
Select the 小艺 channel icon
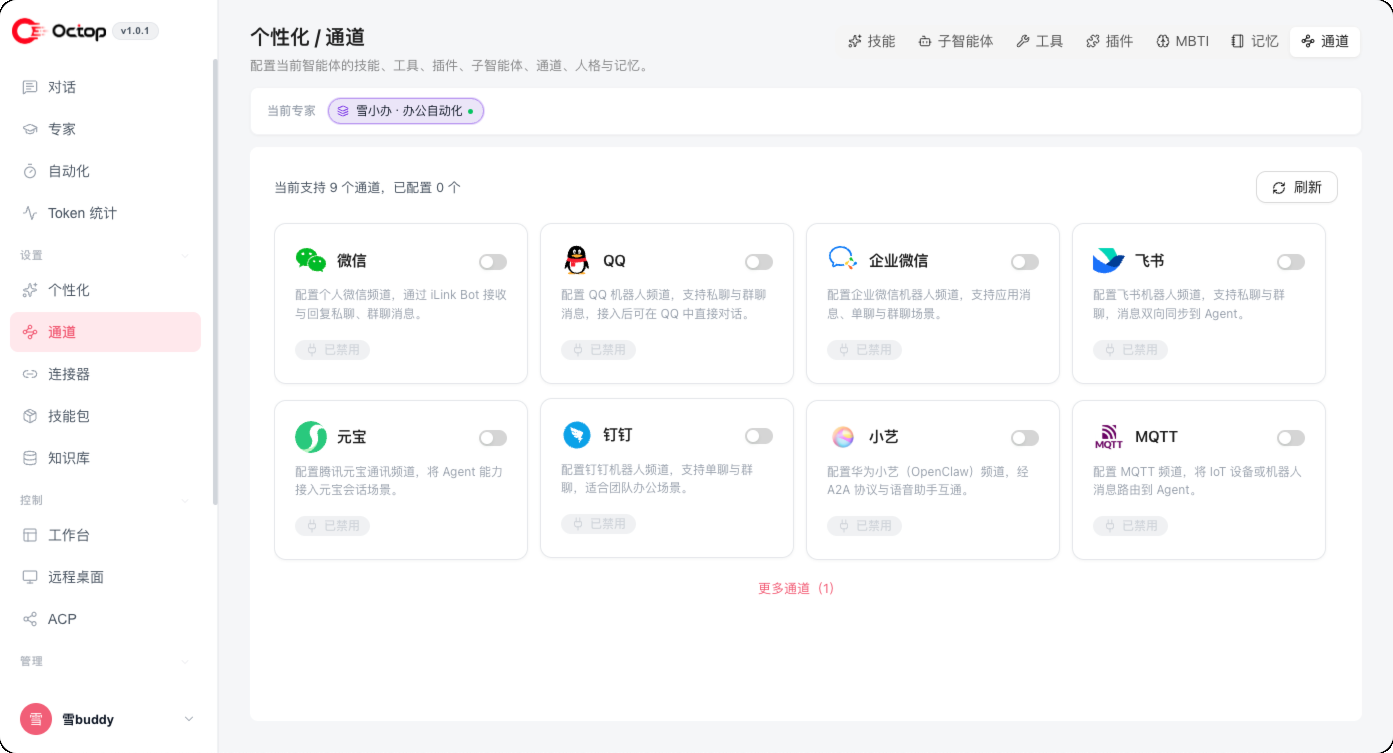(843, 437)
